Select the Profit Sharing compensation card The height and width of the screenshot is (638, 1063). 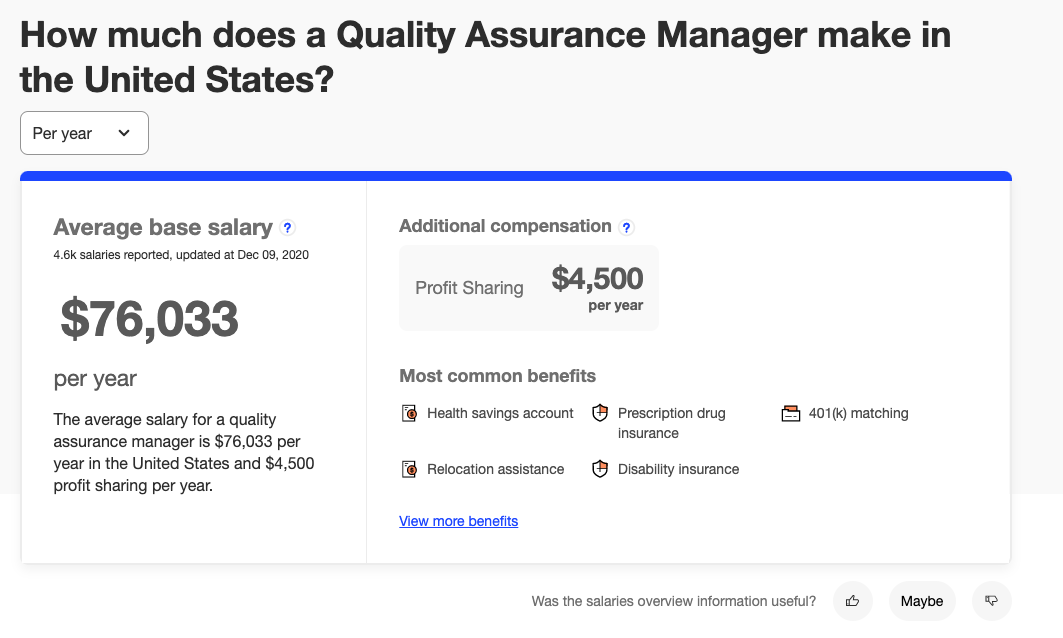[x=528, y=288]
